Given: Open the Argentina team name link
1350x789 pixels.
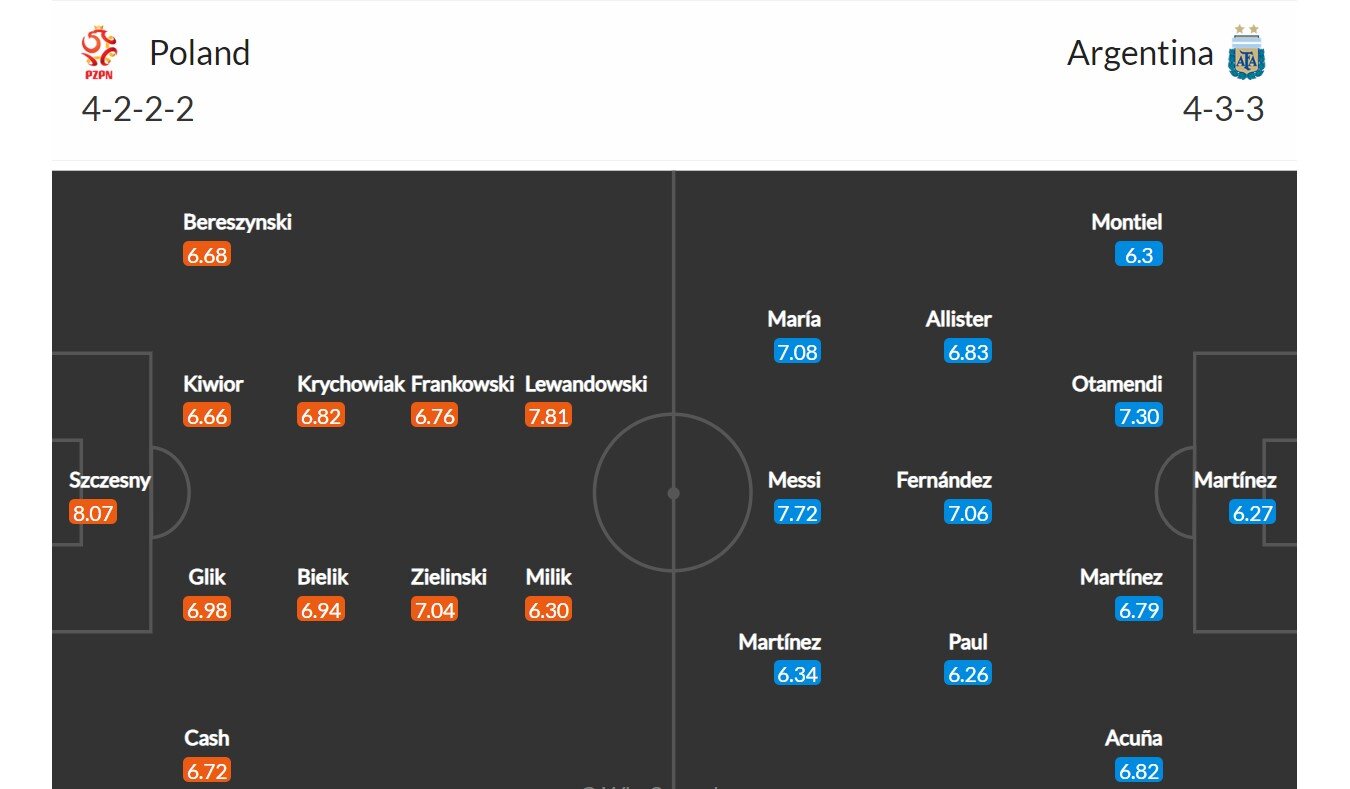Looking at the screenshot, I should pyautogui.click(x=1140, y=53).
